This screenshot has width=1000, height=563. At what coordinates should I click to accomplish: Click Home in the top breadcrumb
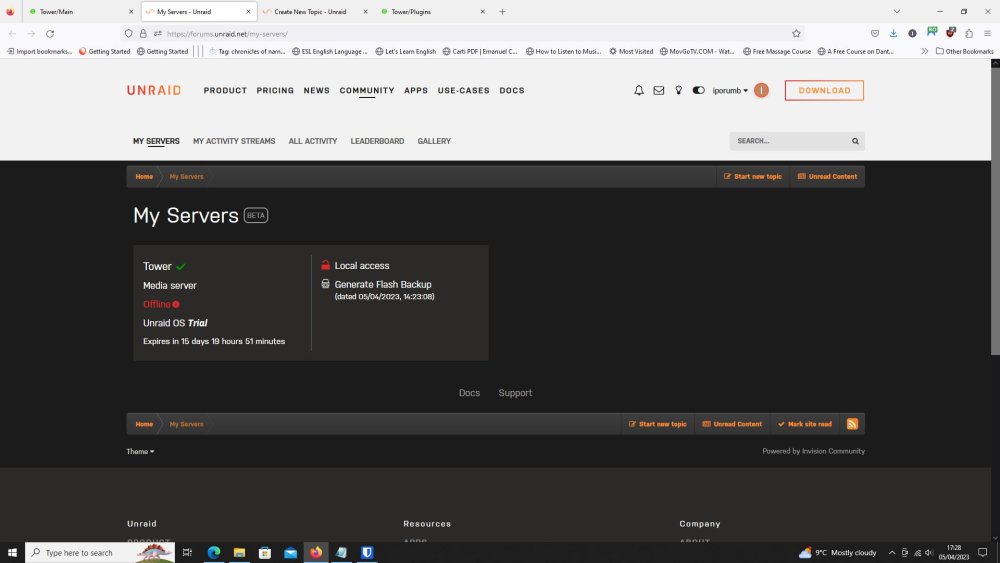click(x=144, y=177)
